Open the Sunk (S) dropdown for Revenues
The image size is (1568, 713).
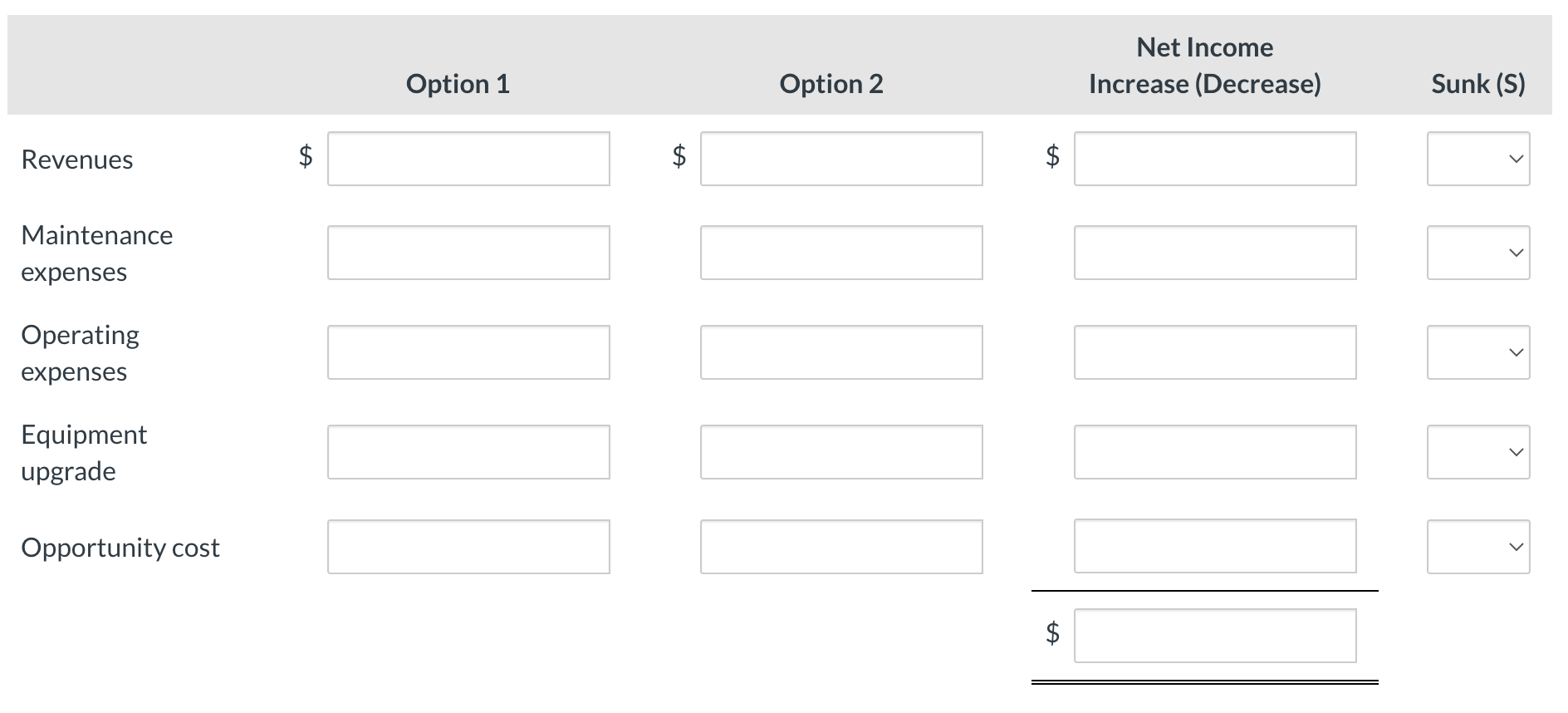point(1477,159)
